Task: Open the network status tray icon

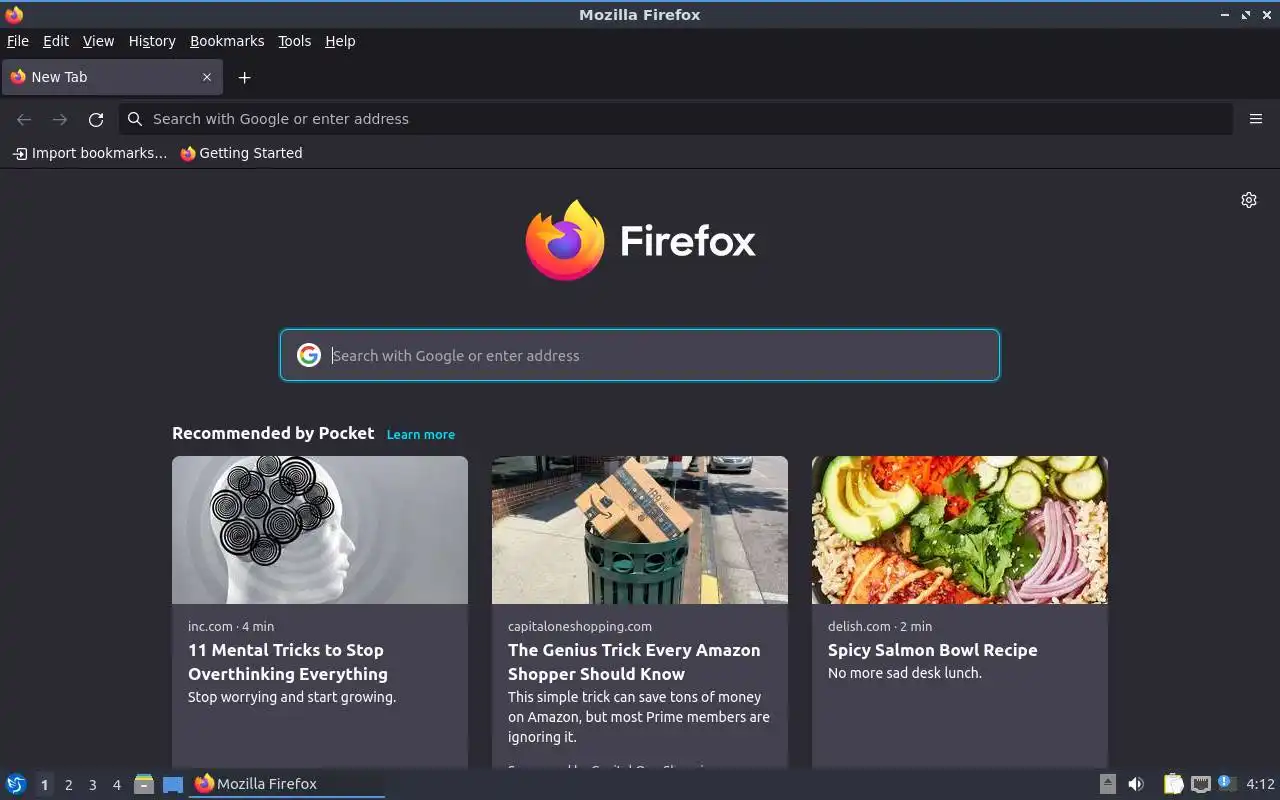Action: click(x=1201, y=784)
